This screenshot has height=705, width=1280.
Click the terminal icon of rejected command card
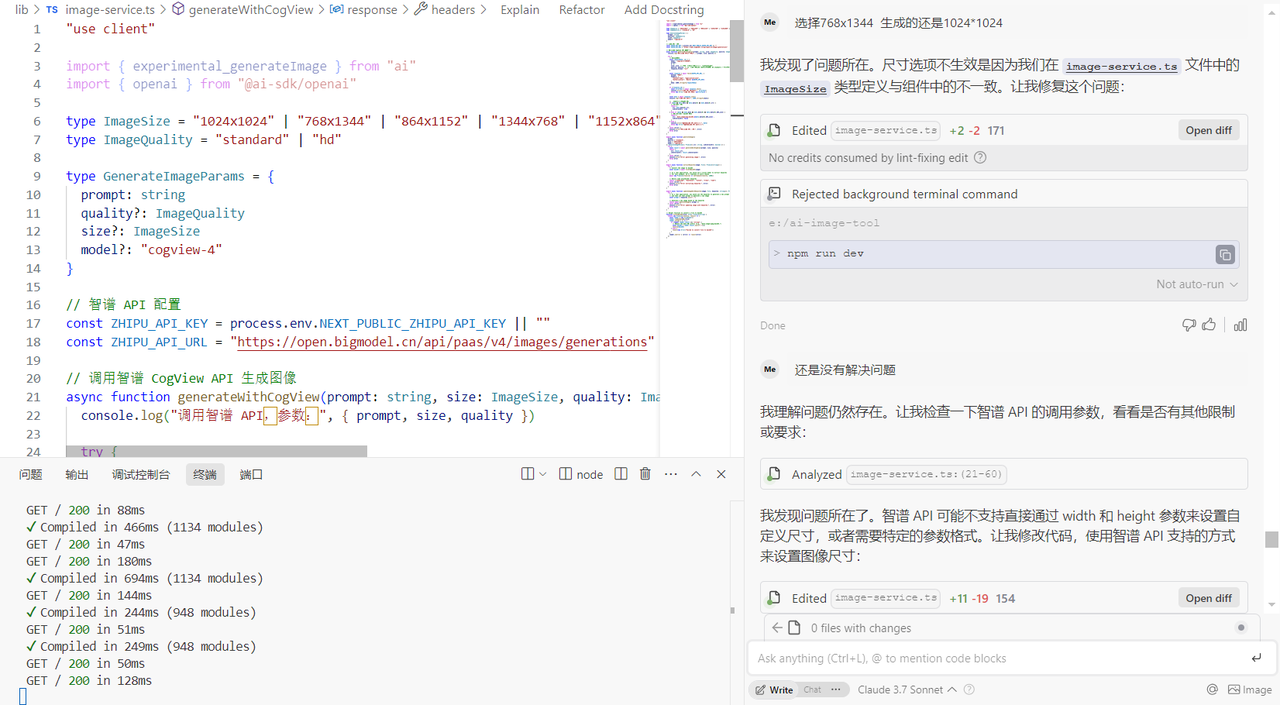[x=773, y=194]
